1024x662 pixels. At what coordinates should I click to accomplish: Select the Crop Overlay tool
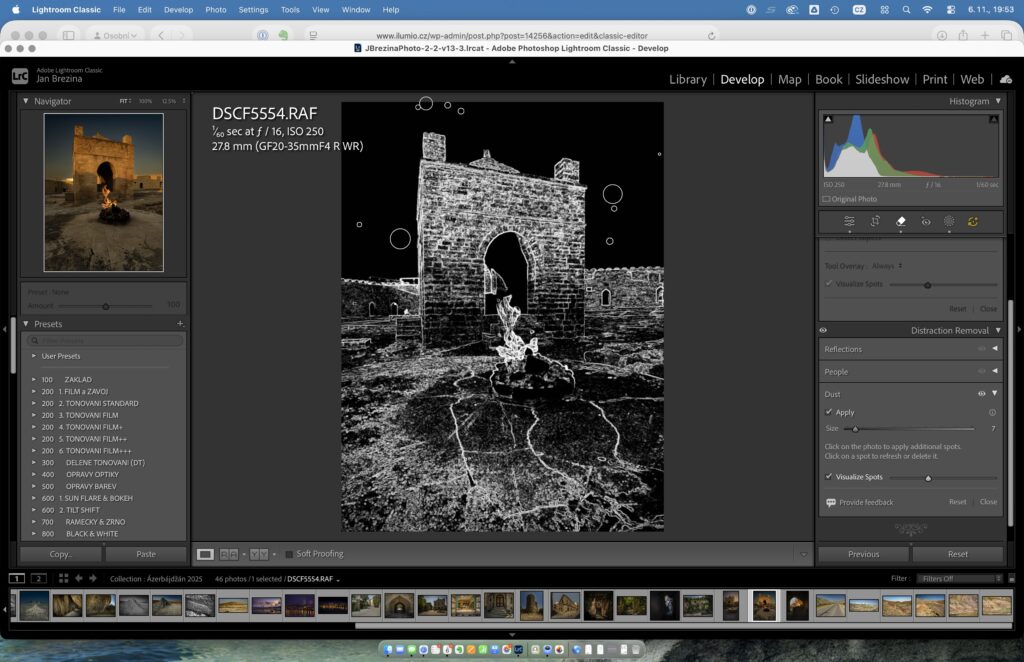875,221
